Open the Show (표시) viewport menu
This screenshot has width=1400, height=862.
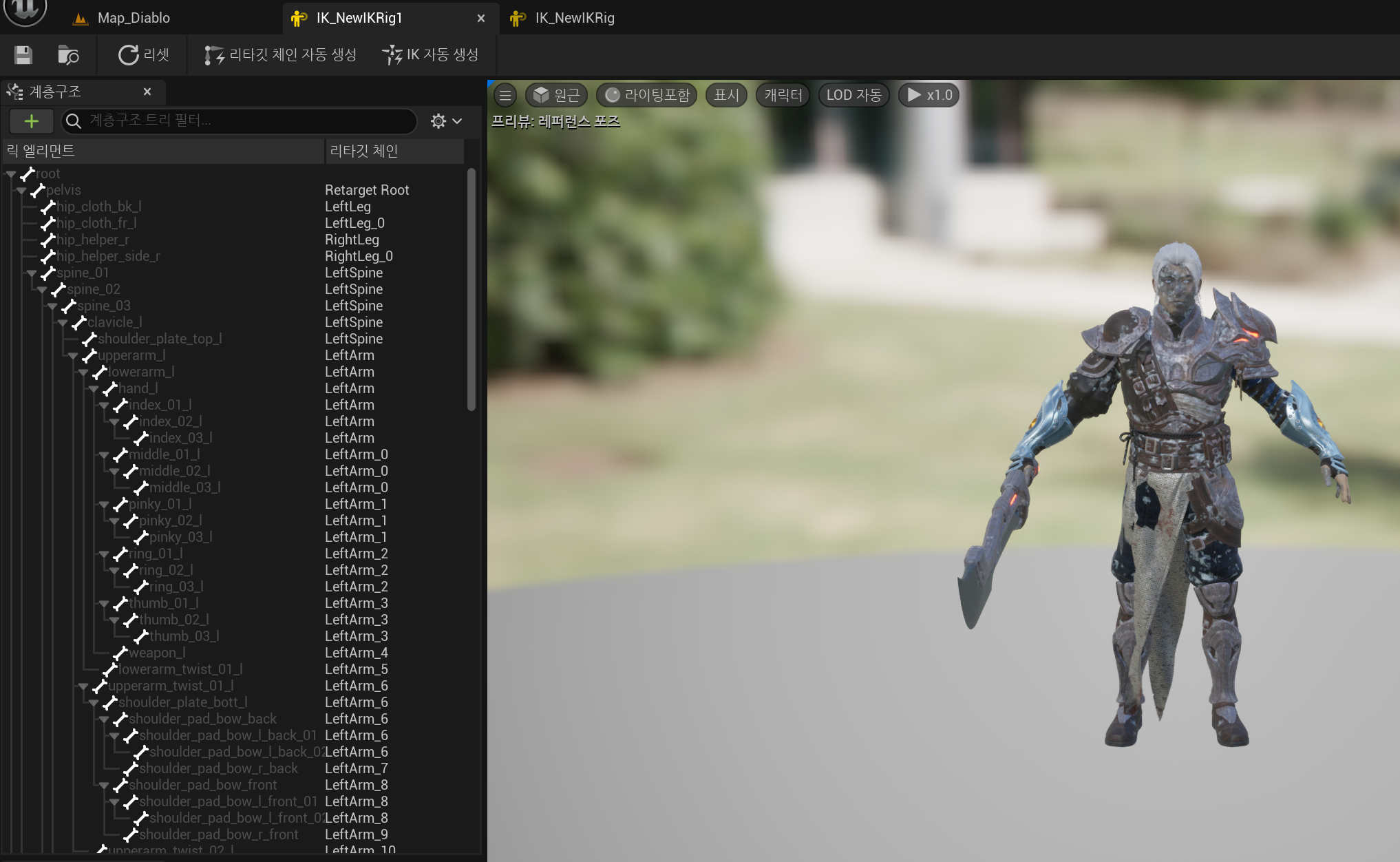[726, 95]
